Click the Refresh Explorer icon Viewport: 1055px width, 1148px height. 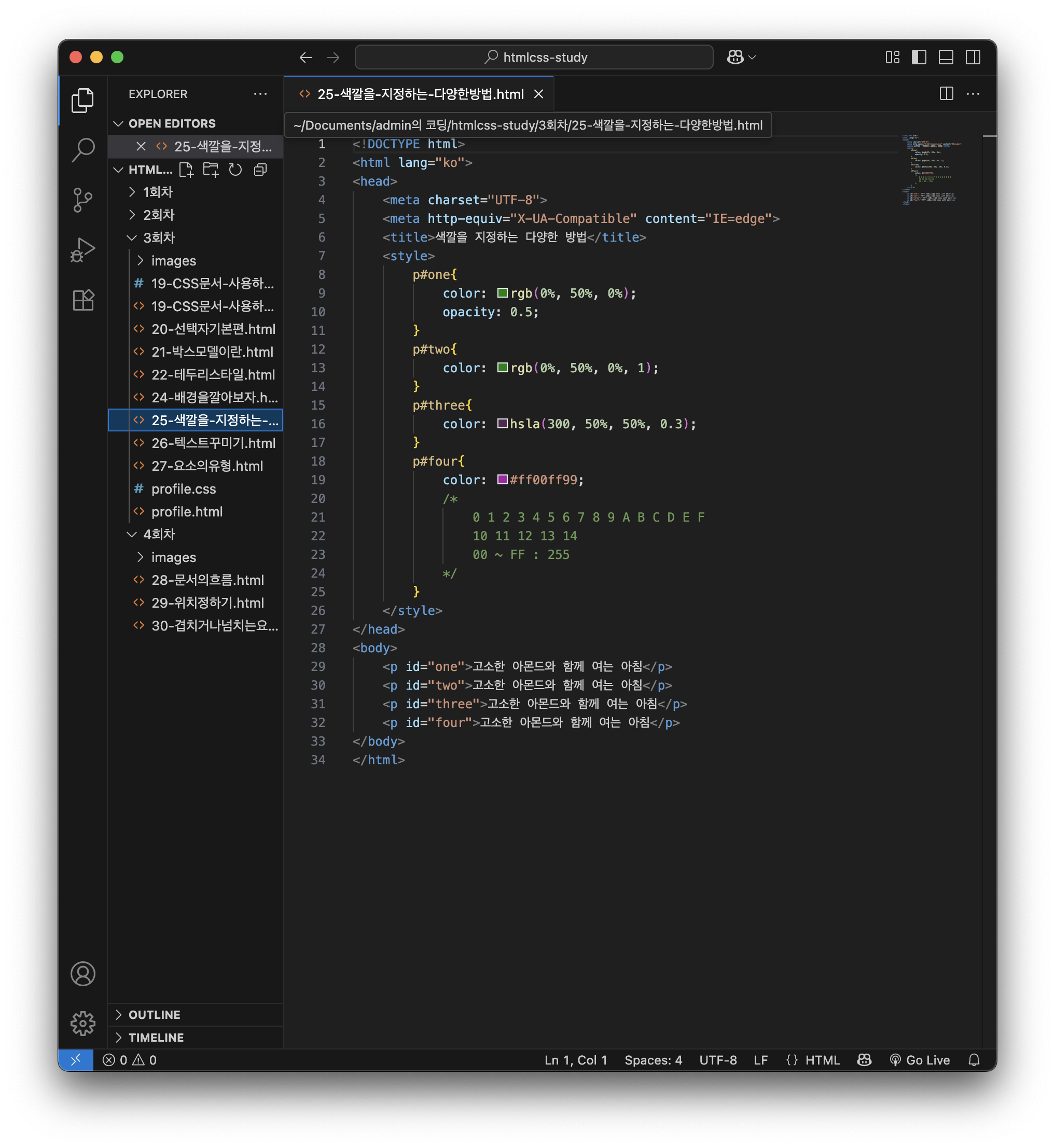pos(235,170)
